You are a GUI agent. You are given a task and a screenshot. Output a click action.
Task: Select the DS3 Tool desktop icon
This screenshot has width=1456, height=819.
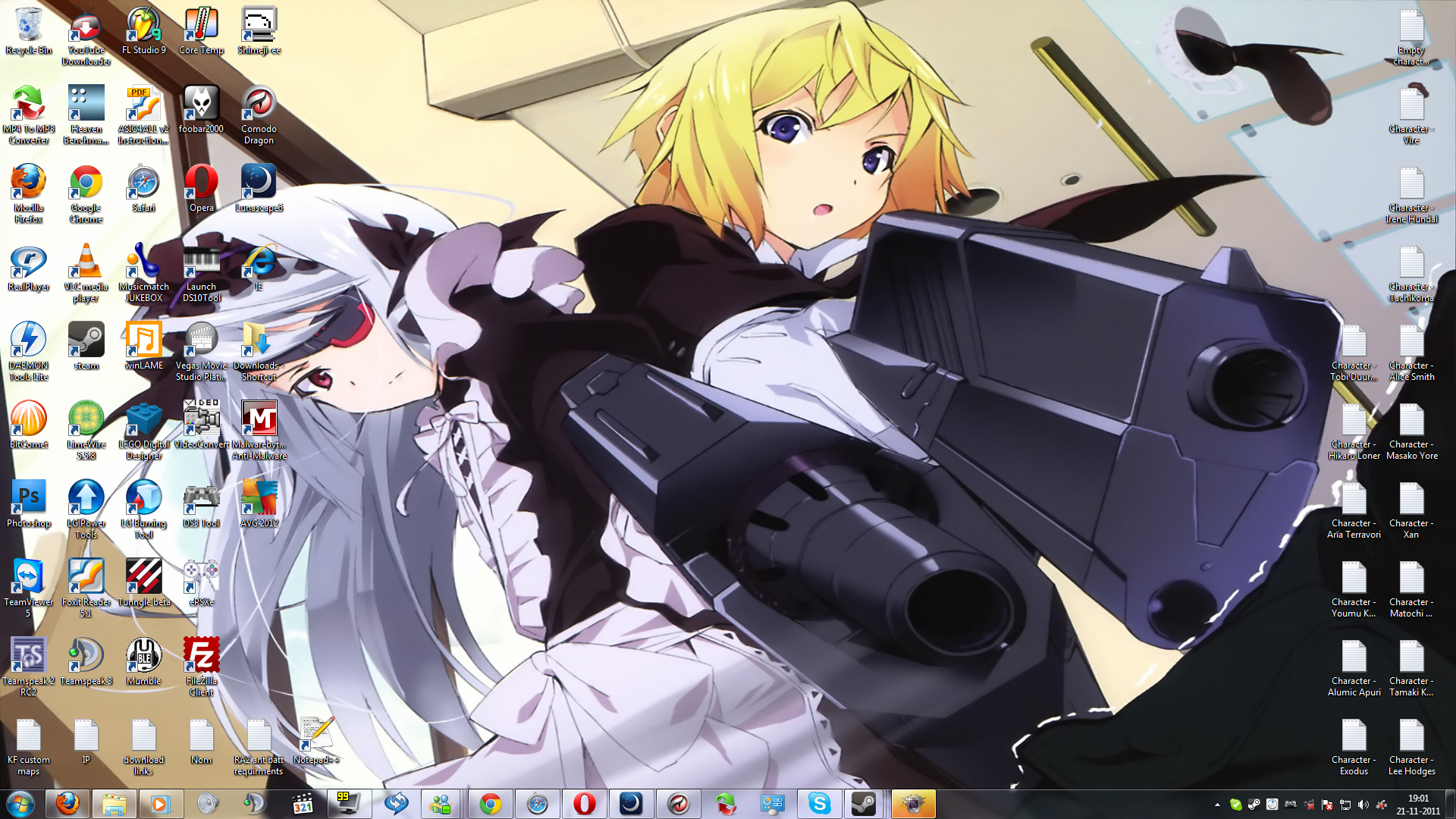[201, 504]
